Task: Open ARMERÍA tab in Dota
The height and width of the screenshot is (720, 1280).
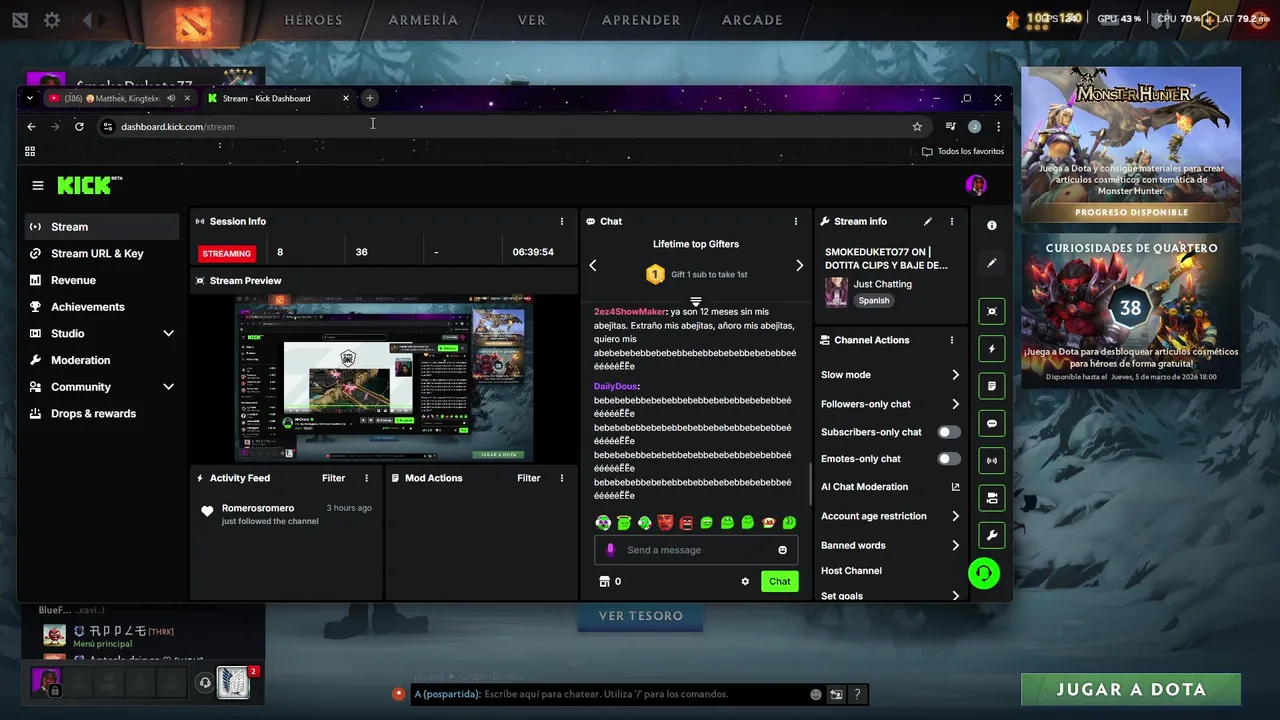Action: coord(423,20)
